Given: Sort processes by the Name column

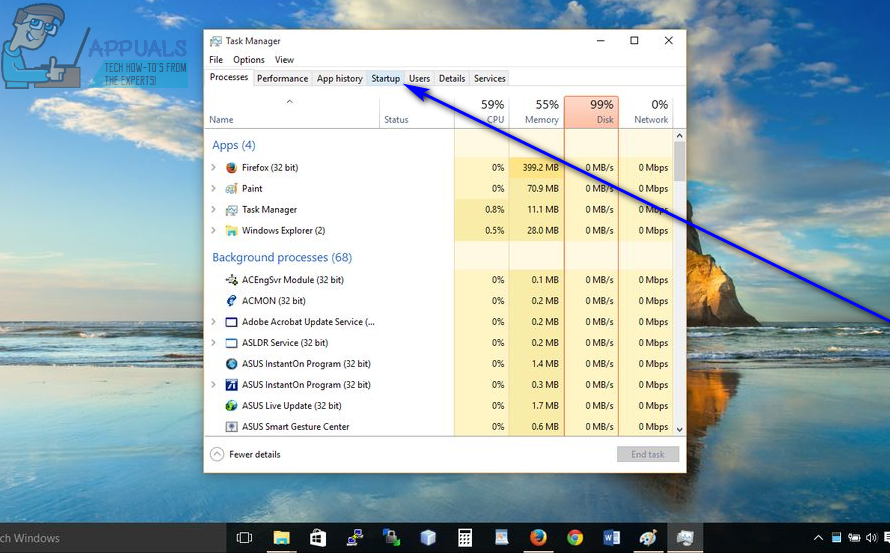Looking at the screenshot, I should click(x=292, y=112).
